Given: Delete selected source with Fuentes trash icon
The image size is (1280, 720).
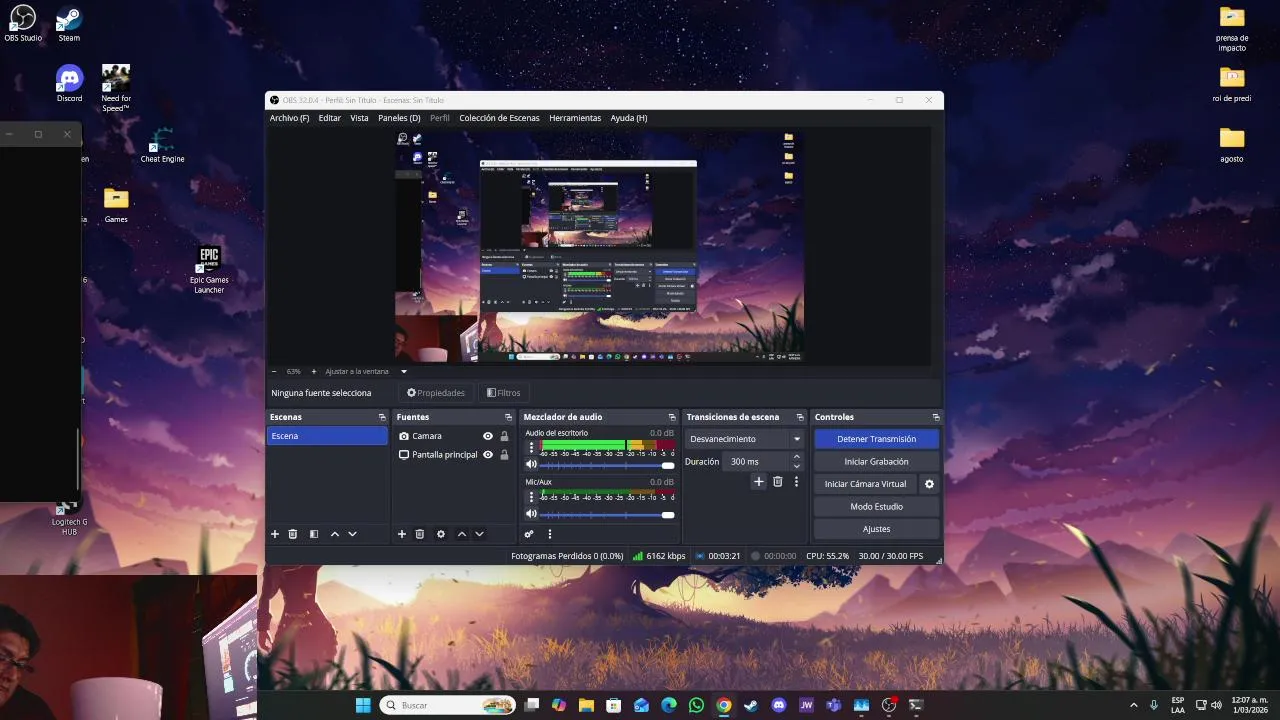Looking at the screenshot, I should tap(420, 534).
